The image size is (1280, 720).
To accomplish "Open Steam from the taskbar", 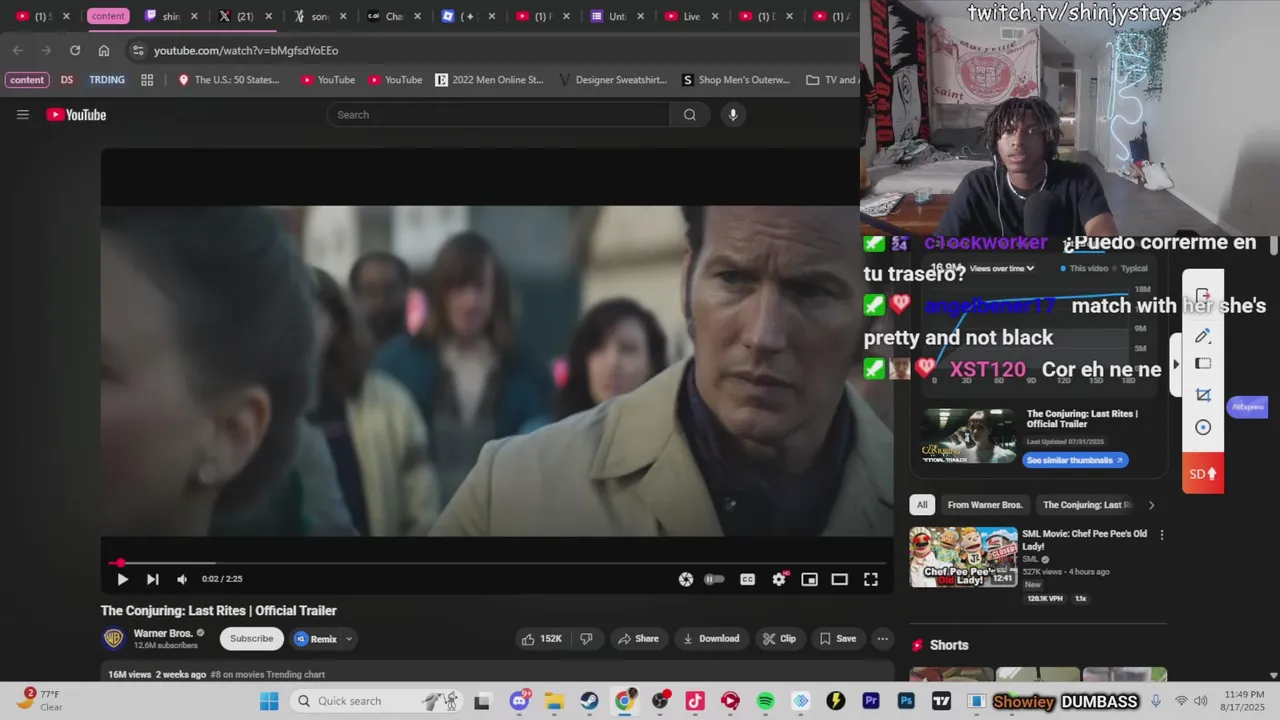I will 589,701.
